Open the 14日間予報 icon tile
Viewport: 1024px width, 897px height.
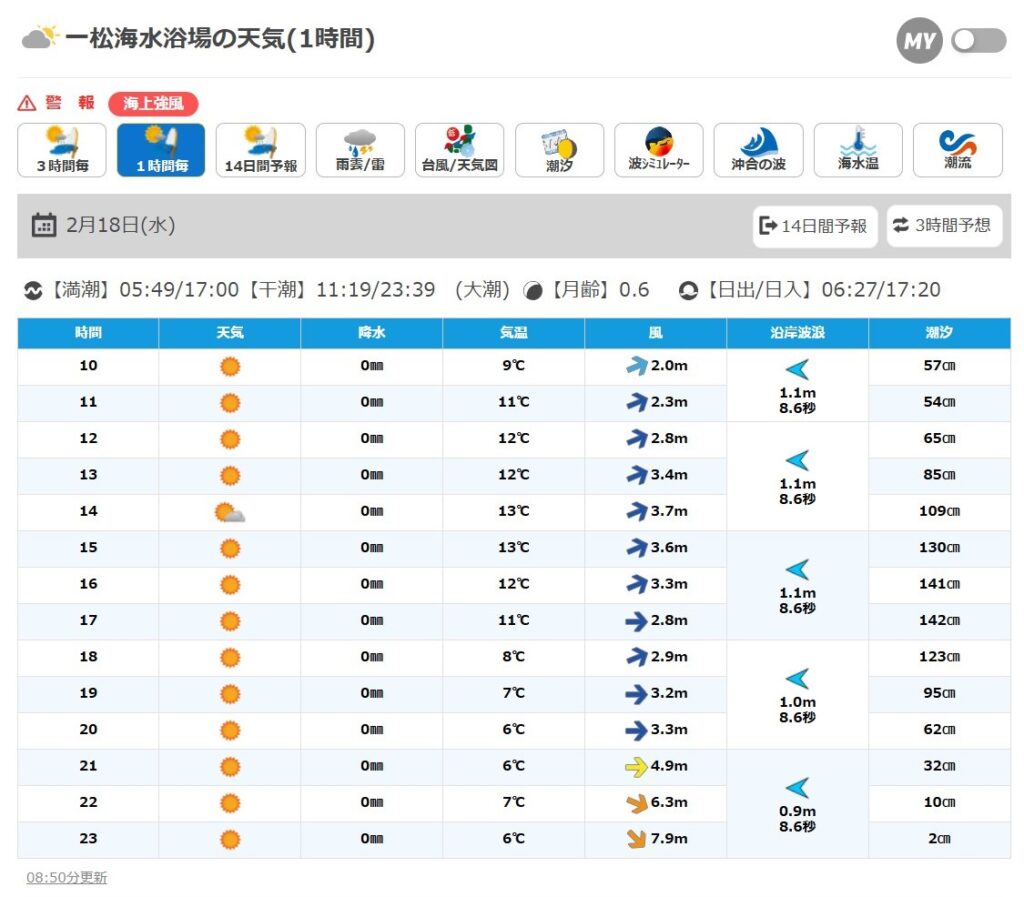[x=260, y=150]
